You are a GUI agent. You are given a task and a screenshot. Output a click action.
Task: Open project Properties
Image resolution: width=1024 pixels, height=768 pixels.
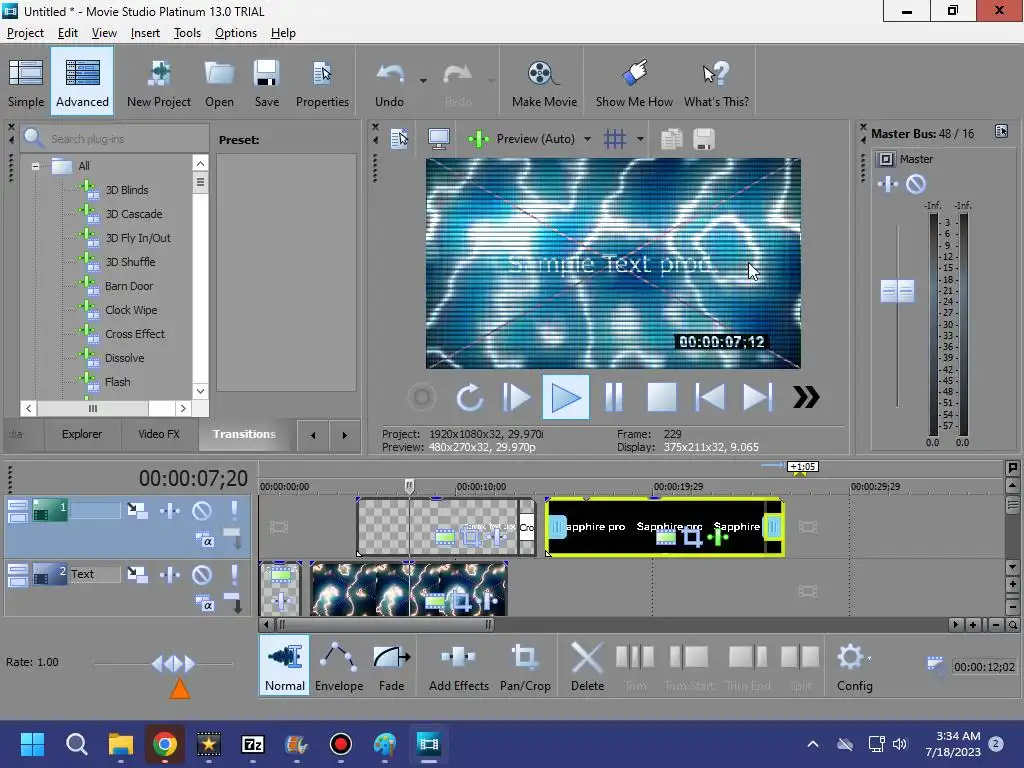click(x=322, y=82)
